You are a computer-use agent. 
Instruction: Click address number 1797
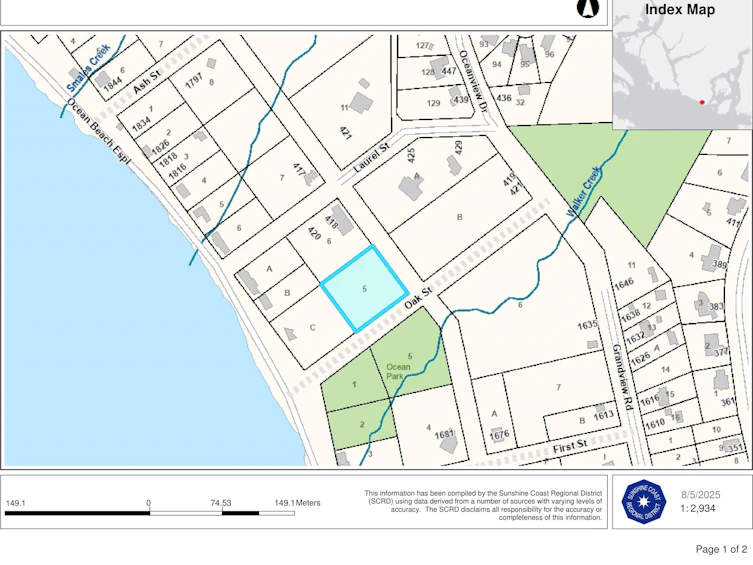coord(194,80)
